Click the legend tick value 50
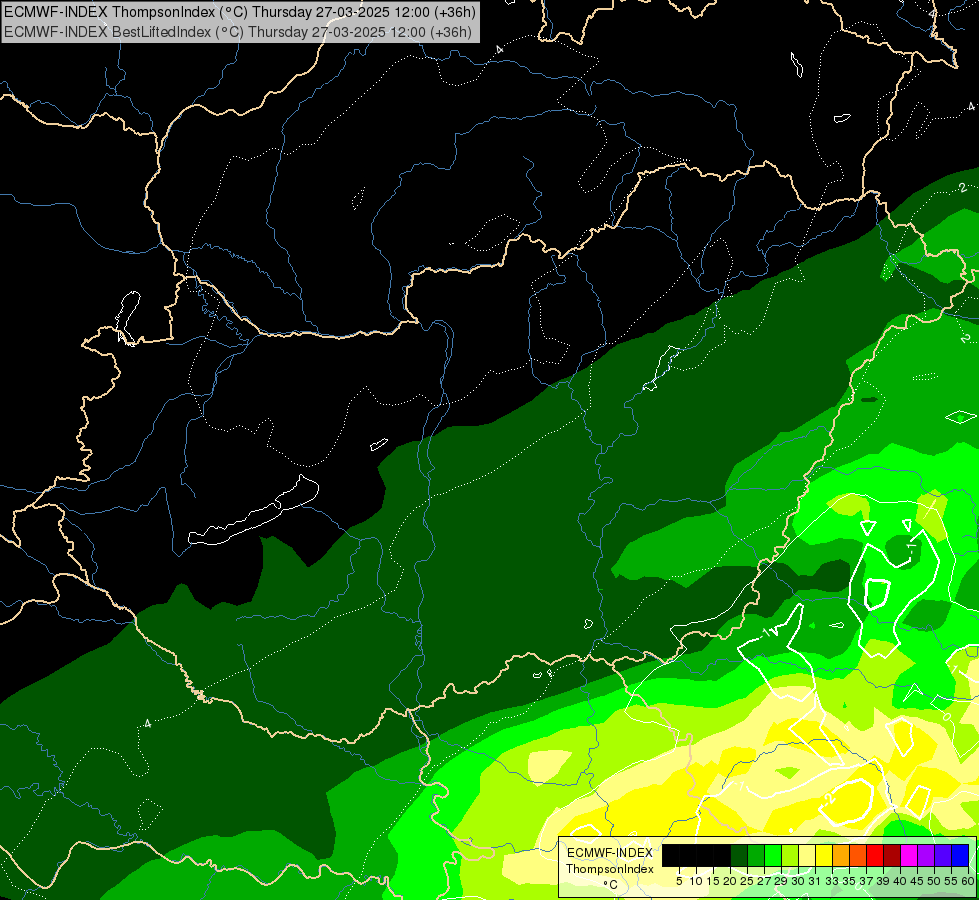 935,881
